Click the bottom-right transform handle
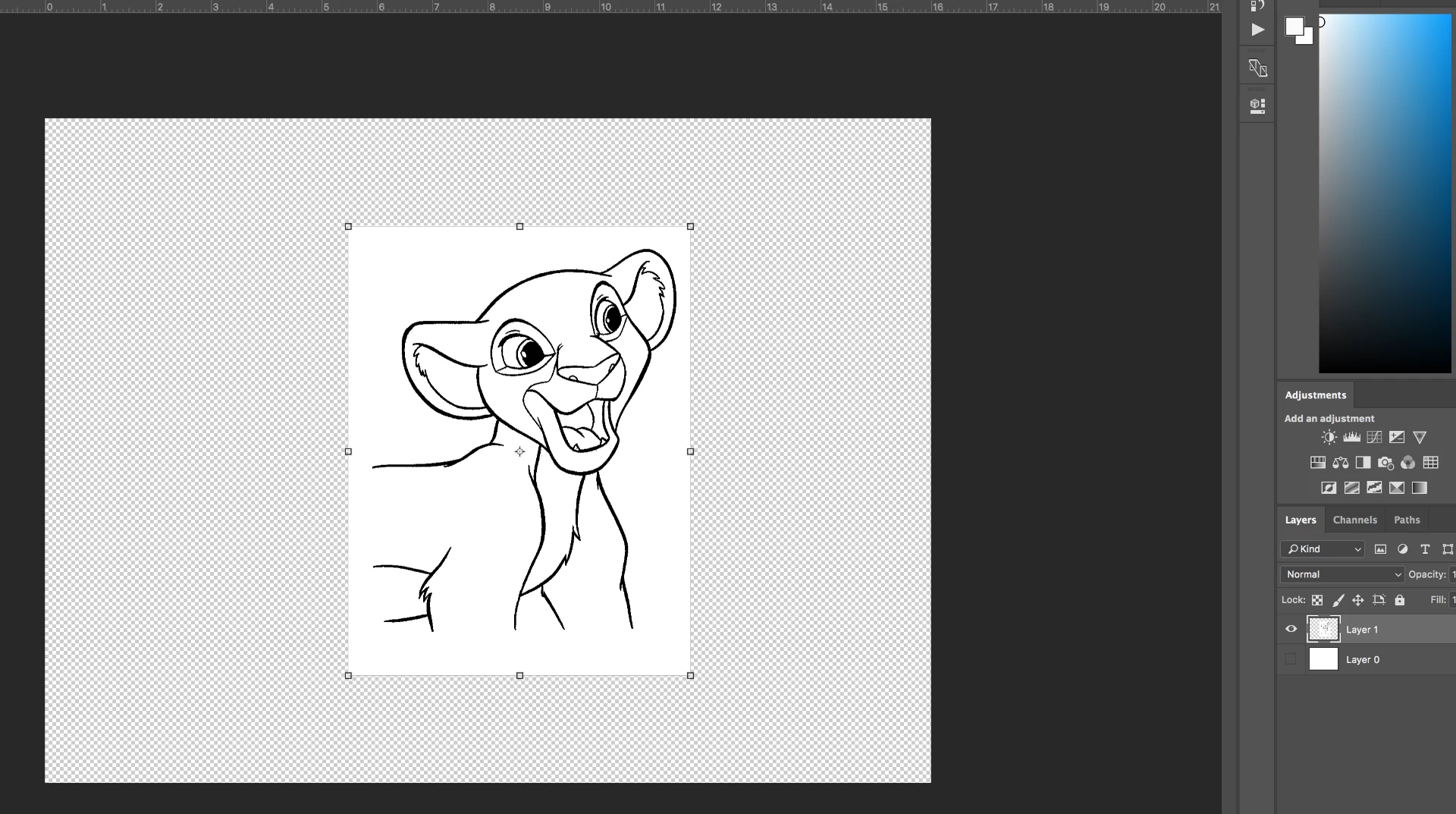 point(690,675)
